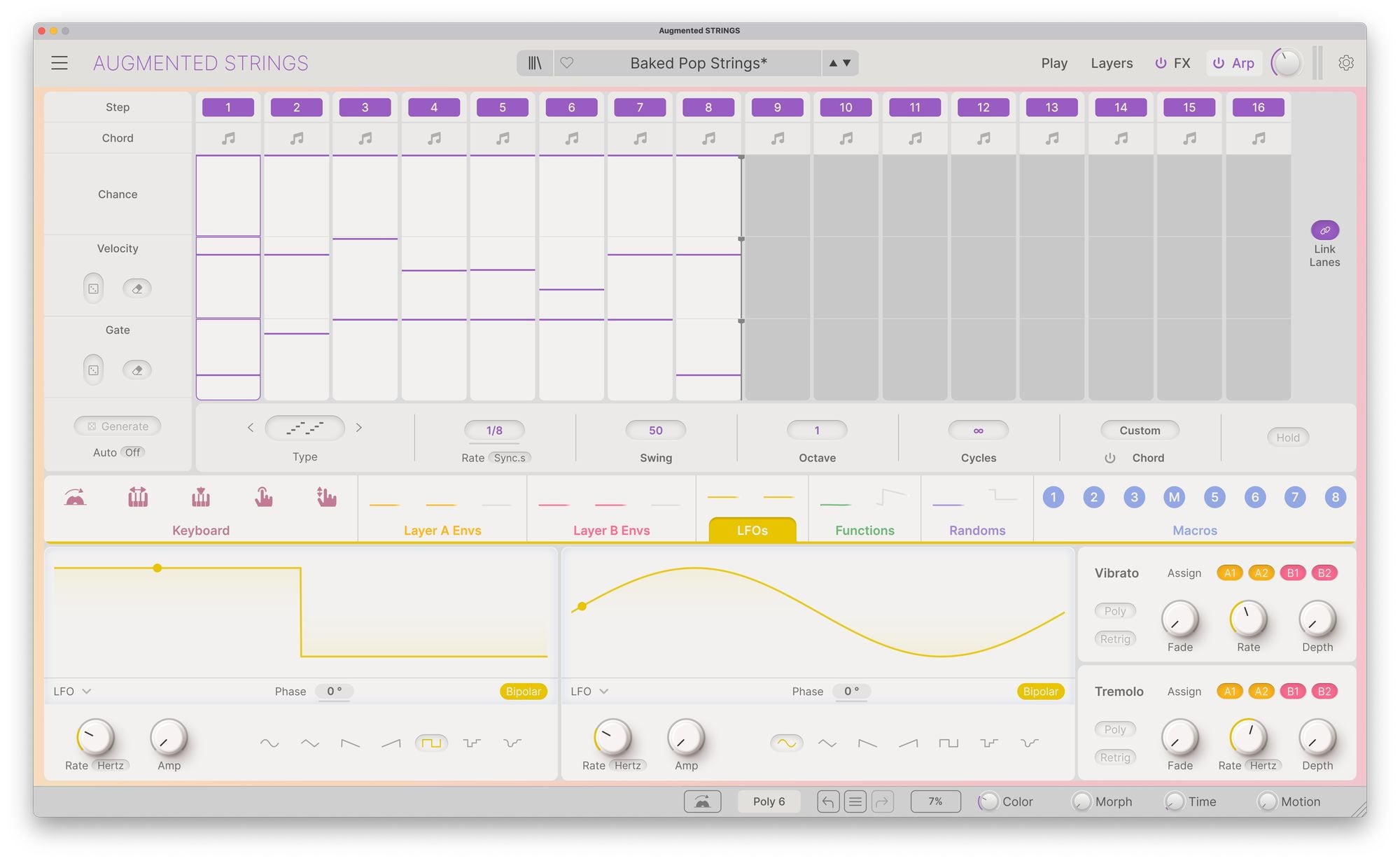1400x861 pixels.
Task: Toggle Bipolar on the first LFO
Action: [523, 692]
